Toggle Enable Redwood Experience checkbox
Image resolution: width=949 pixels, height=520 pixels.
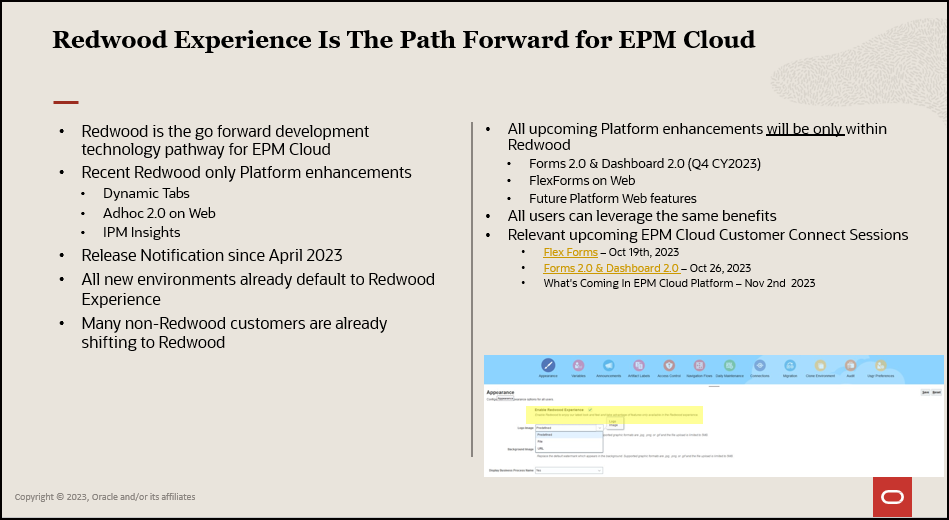(x=590, y=410)
